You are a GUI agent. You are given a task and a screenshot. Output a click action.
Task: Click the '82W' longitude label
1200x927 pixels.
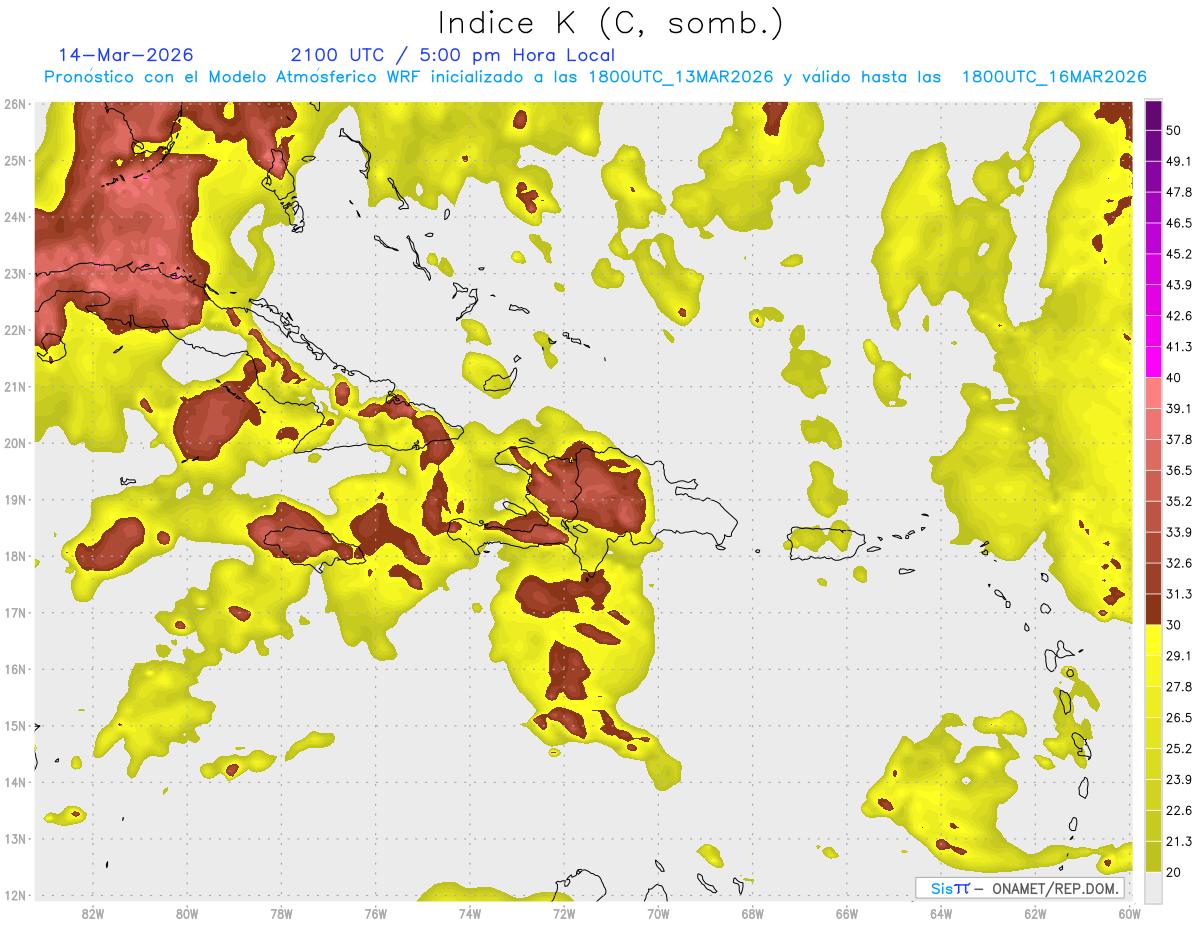[x=93, y=913]
